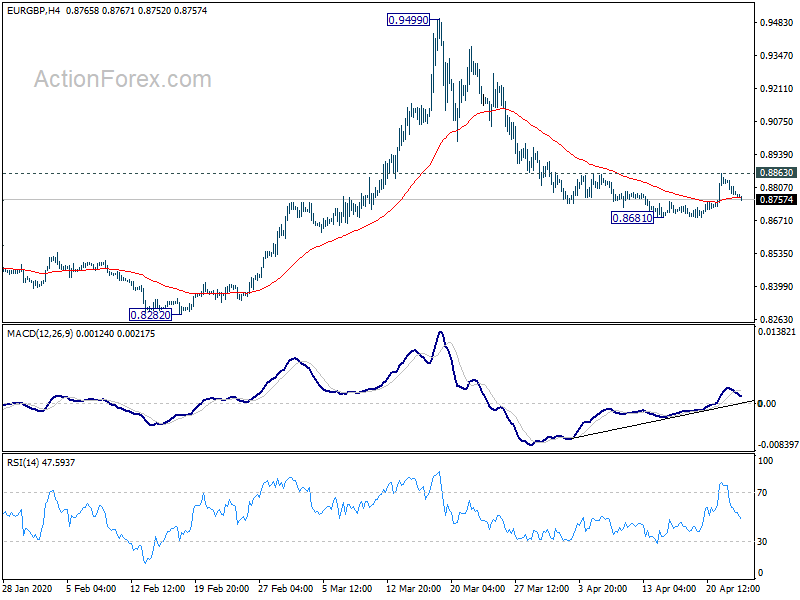Click the 0.85350 price axis label
Screen dimensions: 800x600
tap(777, 254)
